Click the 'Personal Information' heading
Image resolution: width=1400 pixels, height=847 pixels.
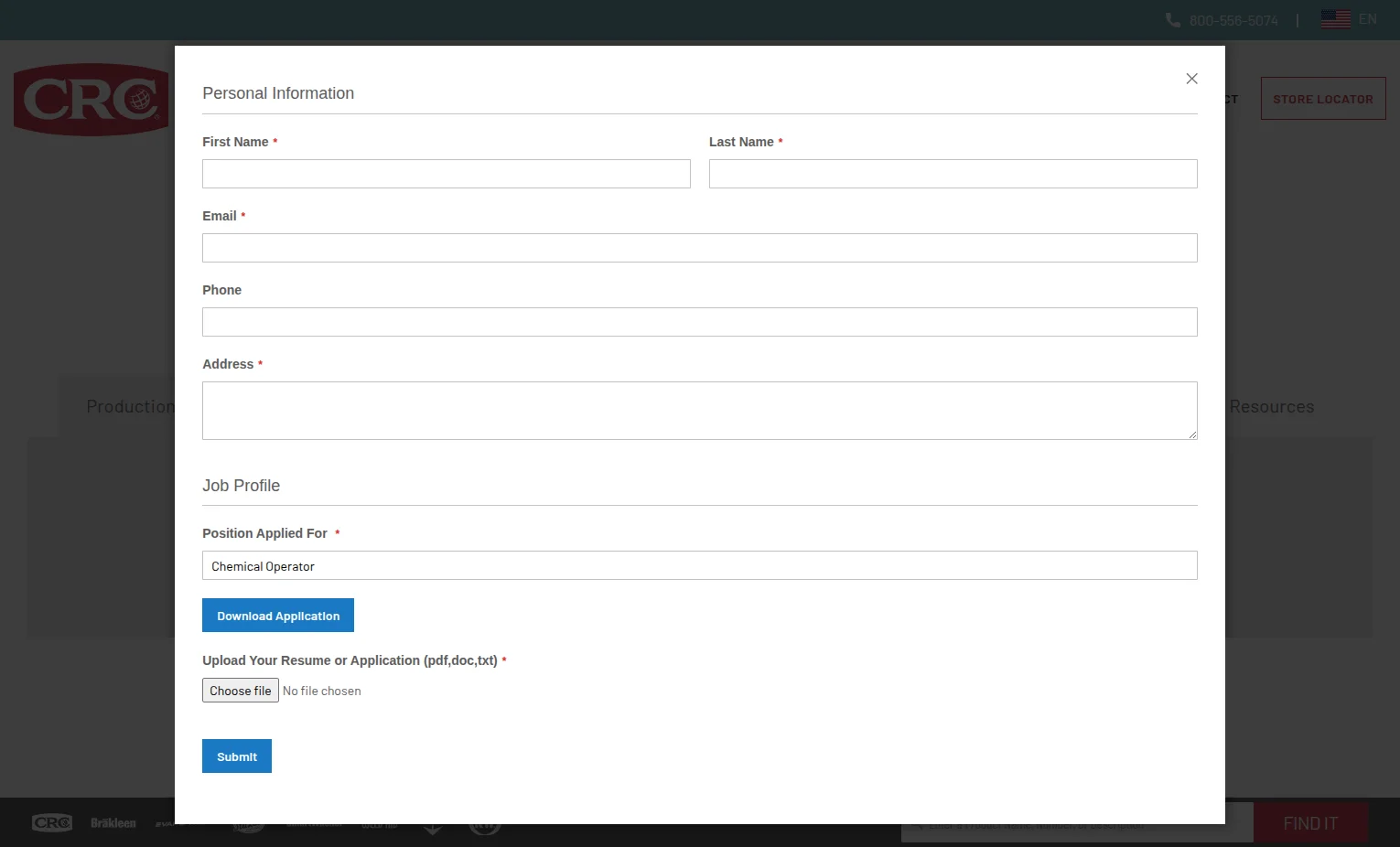coord(278,93)
